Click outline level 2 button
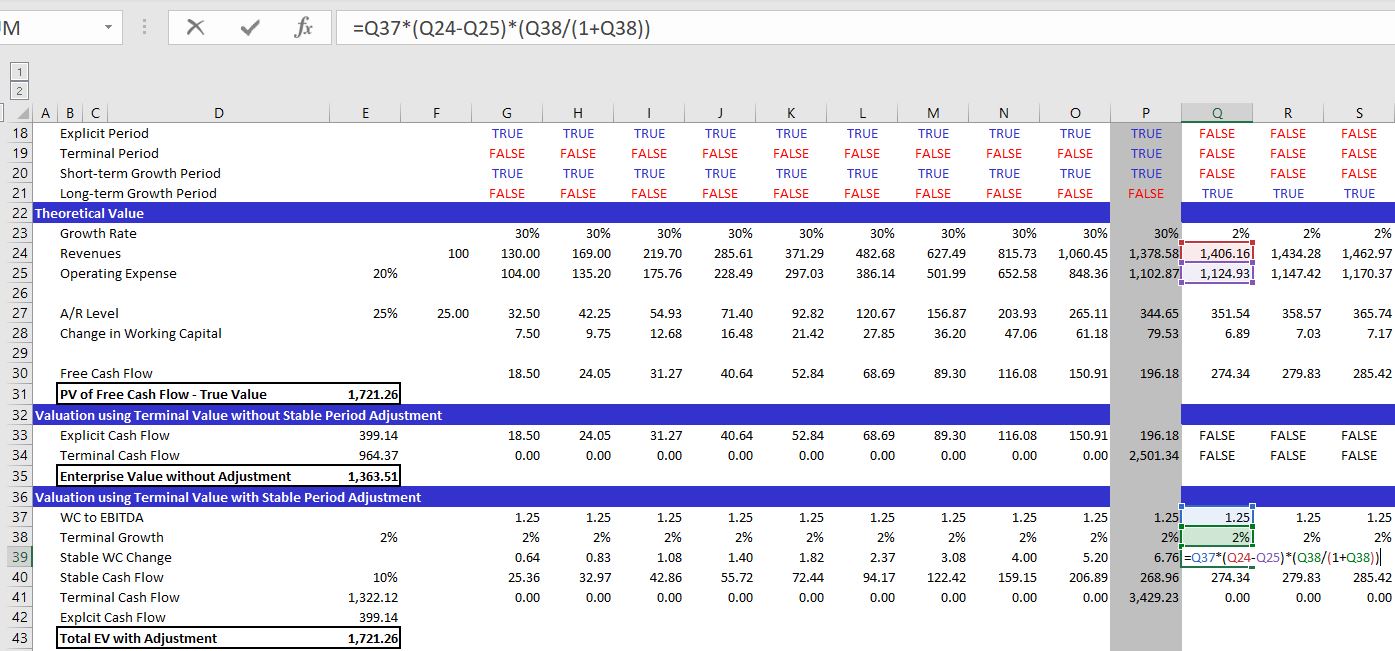The width and height of the screenshot is (1395, 651). click(17, 89)
